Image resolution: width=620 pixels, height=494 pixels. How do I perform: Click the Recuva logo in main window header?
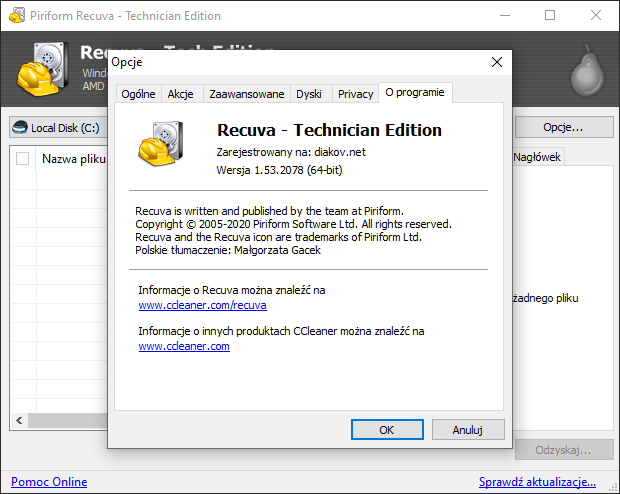pyautogui.click(x=41, y=69)
